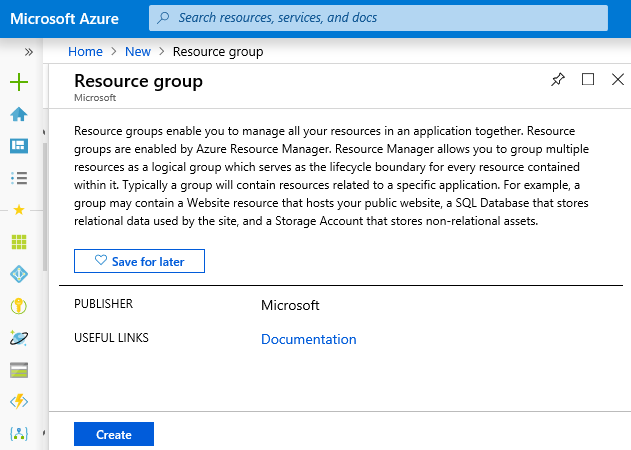Focus the Search resources, services, and docs field
This screenshot has width=631, height=450.
coord(378,18)
